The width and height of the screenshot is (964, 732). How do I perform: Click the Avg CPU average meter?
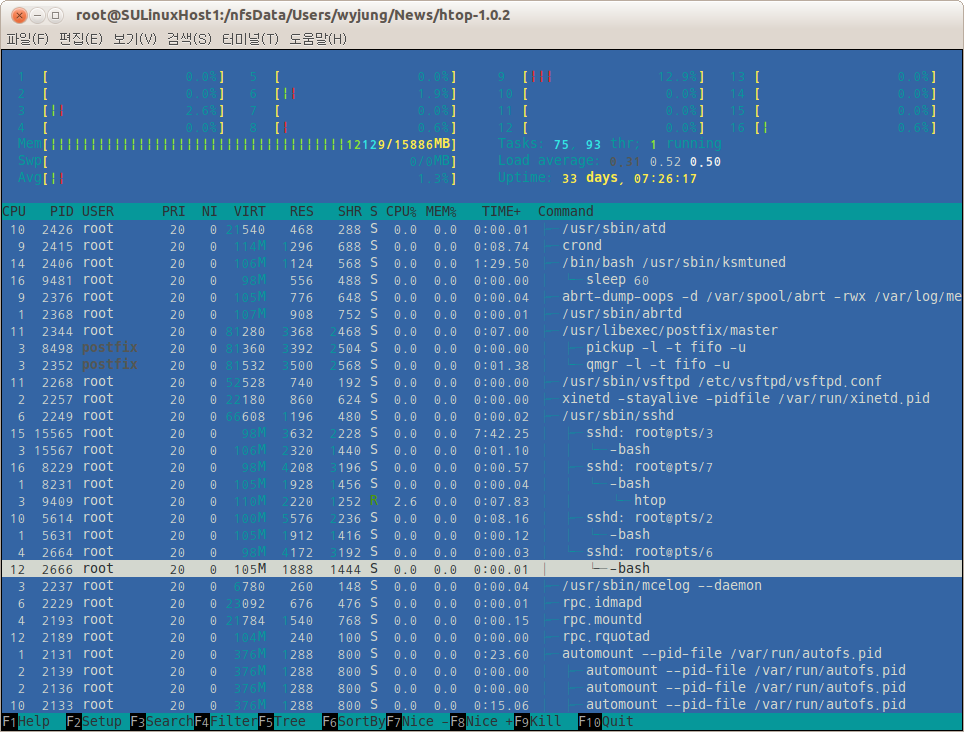coord(237,178)
